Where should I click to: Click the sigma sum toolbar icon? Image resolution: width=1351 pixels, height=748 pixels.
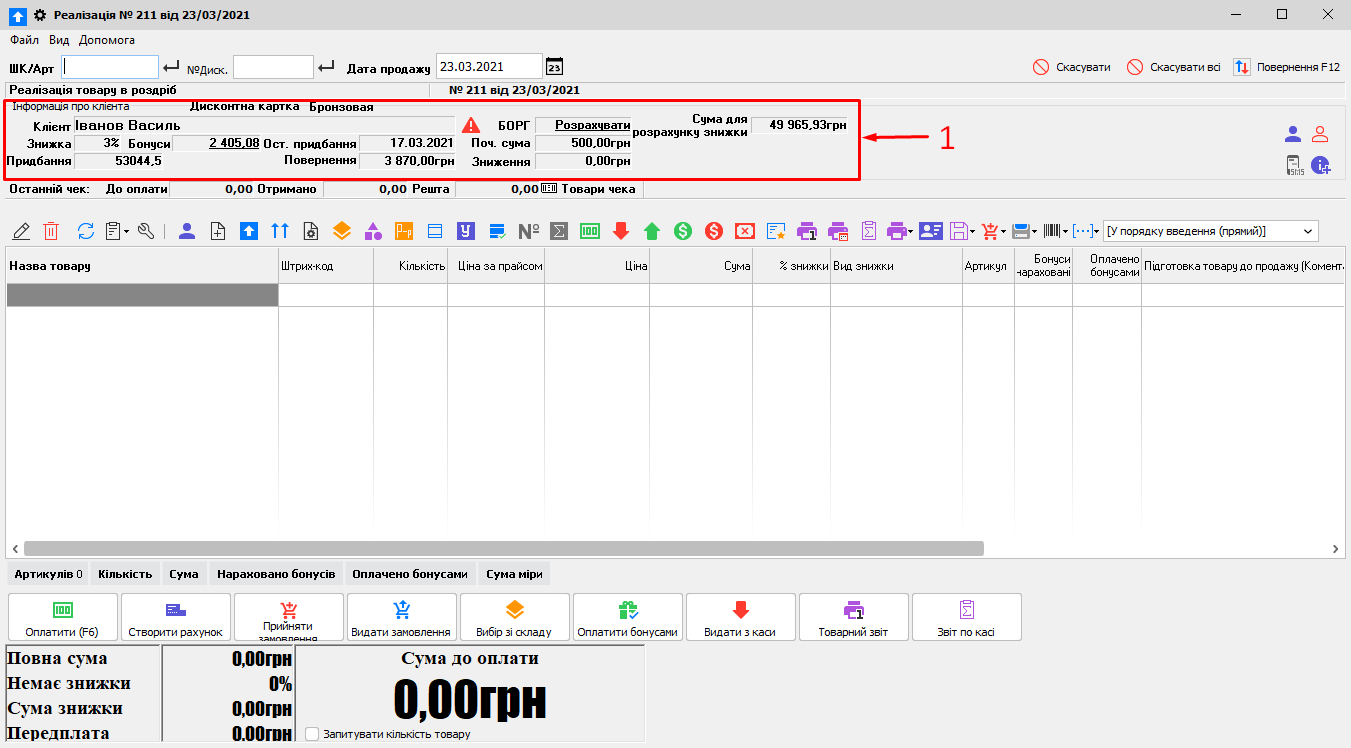coord(560,231)
